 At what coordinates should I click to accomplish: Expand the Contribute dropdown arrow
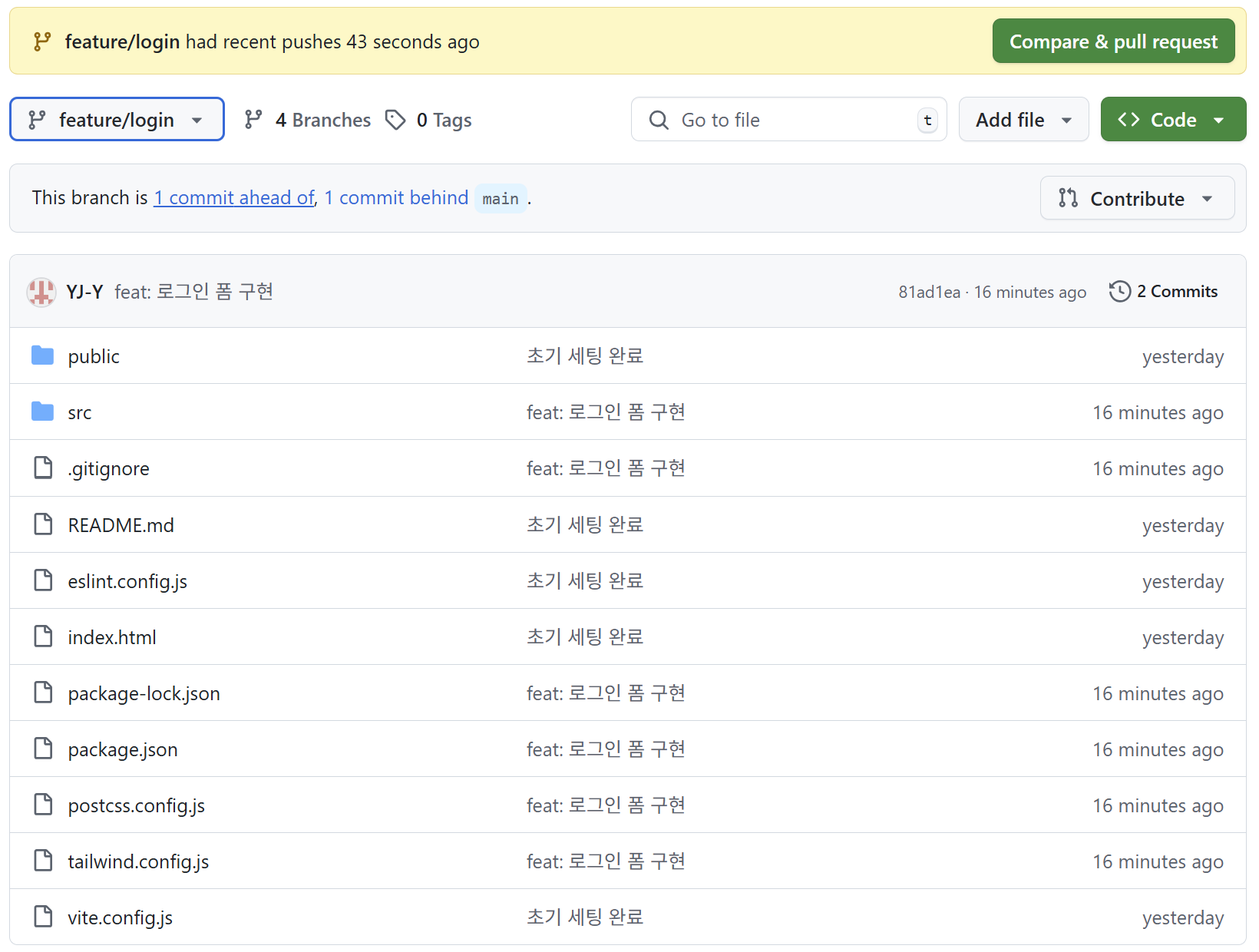[1208, 199]
